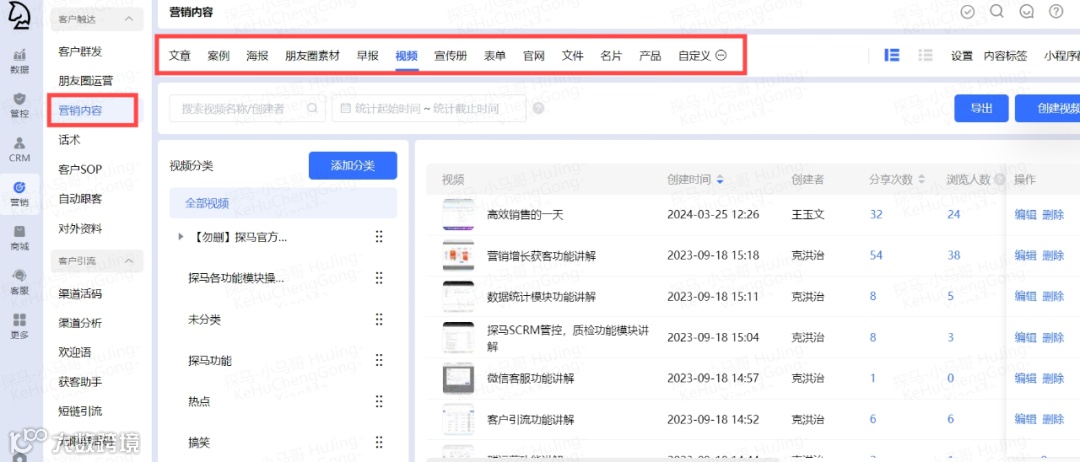Switch to compact list view icon
Image resolution: width=1080 pixels, height=462 pixels.
click(x=925, y=56)
